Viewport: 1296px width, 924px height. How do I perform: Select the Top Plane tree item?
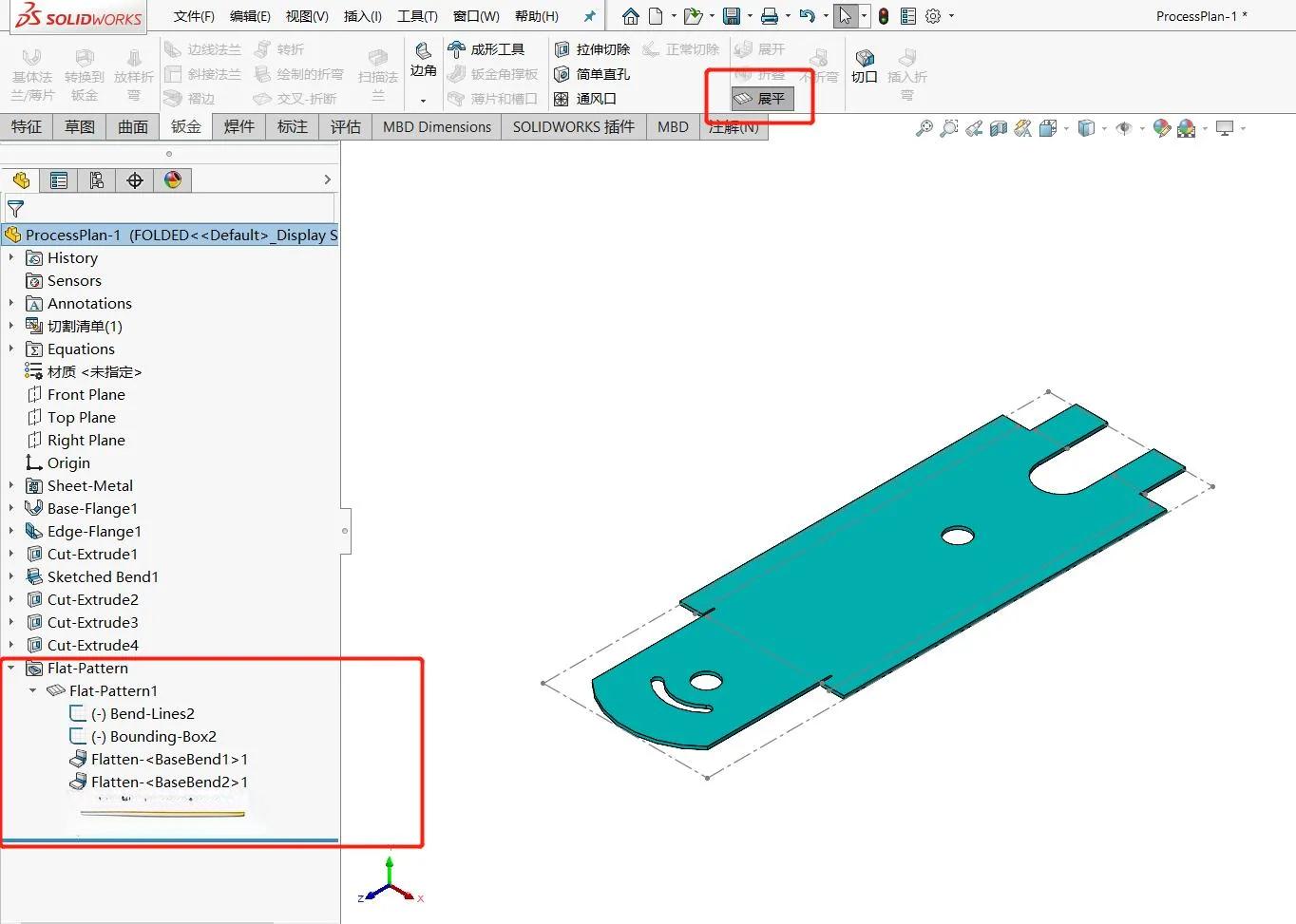pos(81,417)
